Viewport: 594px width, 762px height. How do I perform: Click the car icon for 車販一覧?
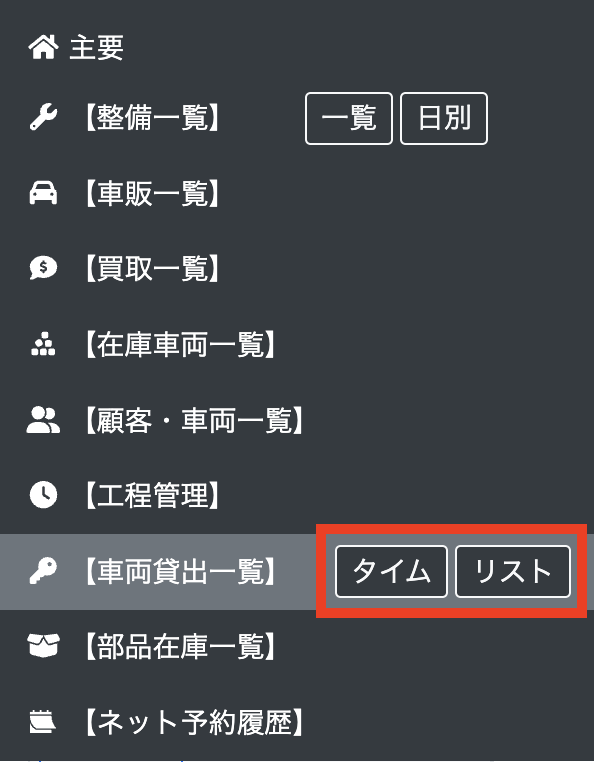point(43,193)
